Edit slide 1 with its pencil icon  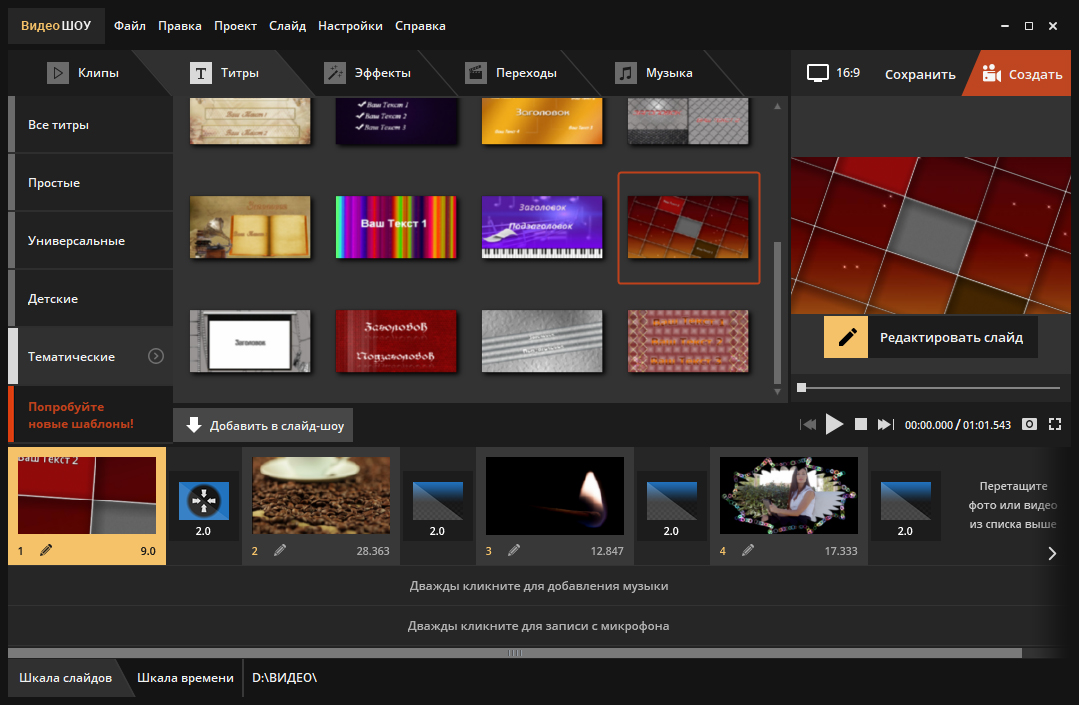click(45, 550)
